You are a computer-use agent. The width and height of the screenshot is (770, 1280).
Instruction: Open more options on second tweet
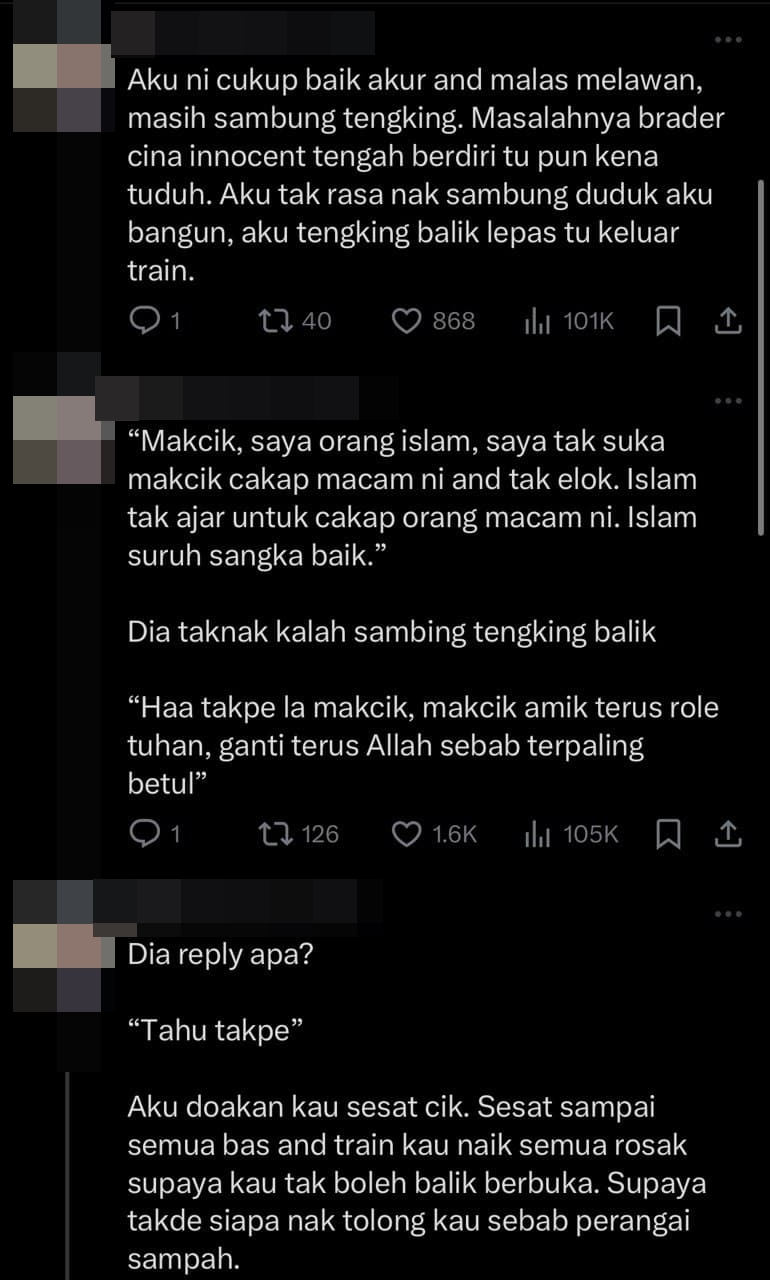point(728,401)
